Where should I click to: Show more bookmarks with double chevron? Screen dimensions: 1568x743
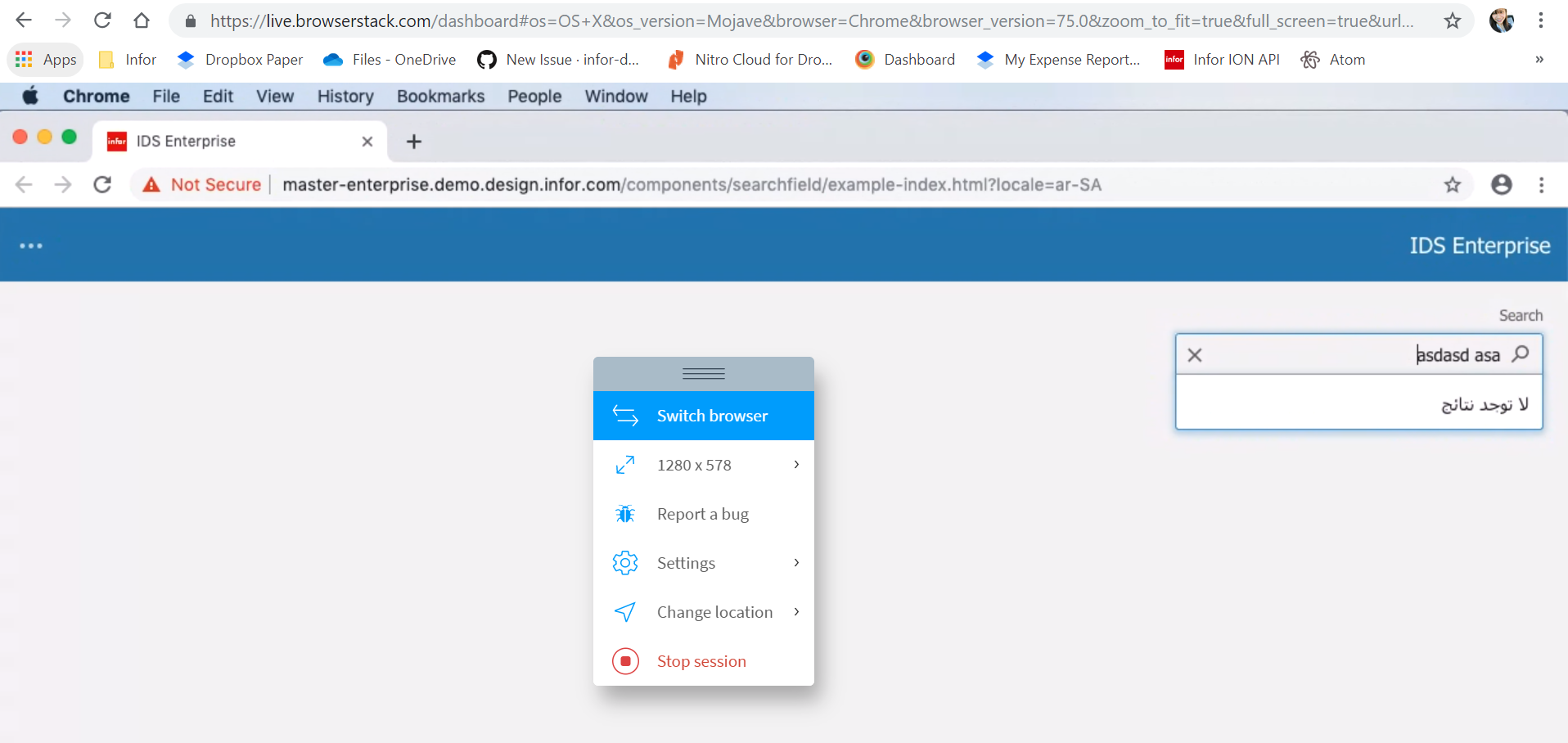point(1539,60)
